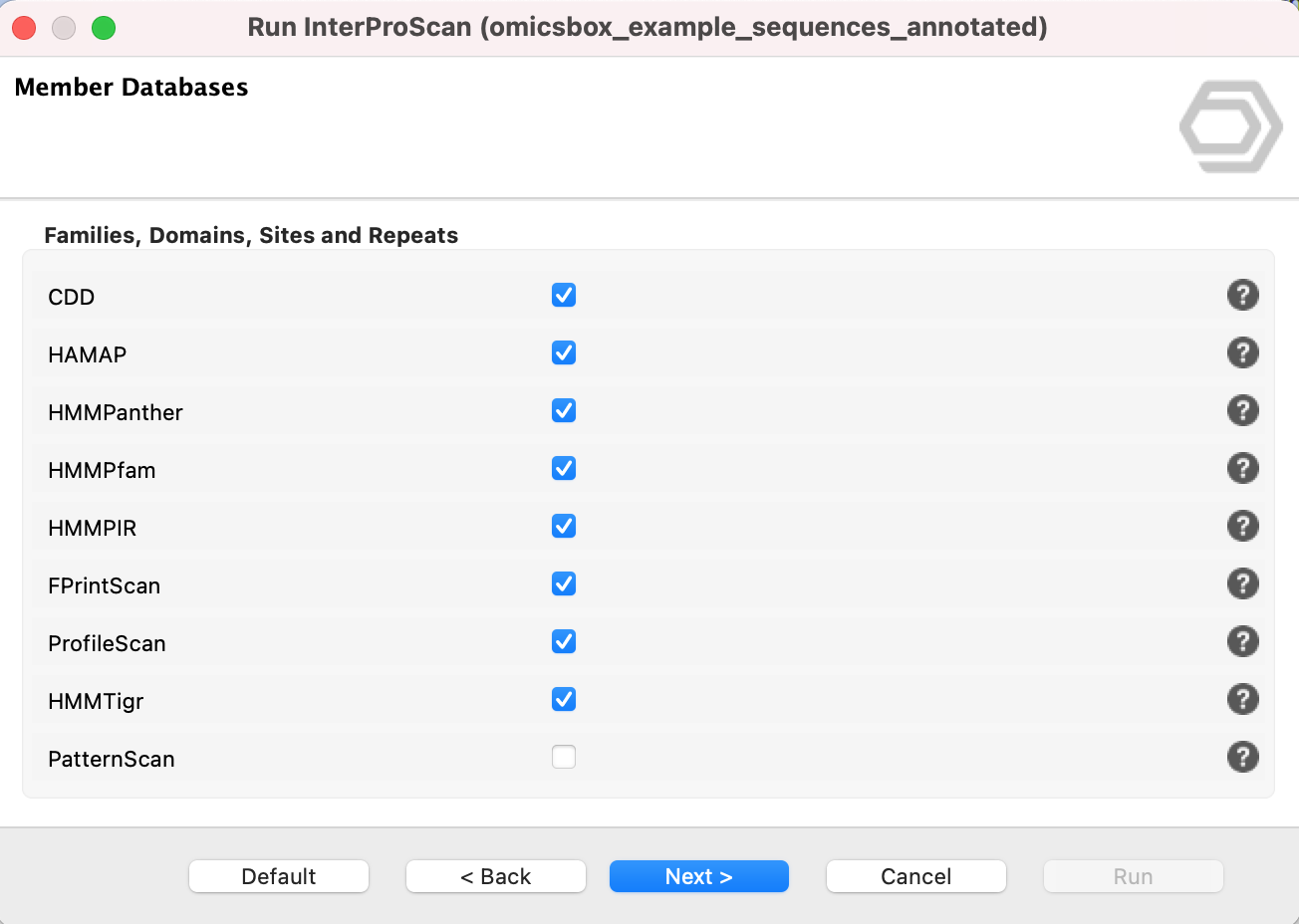The image size is (1299, 924).
Task: Enable the PatternScan checkbox
Action: [x=564, y=758]
